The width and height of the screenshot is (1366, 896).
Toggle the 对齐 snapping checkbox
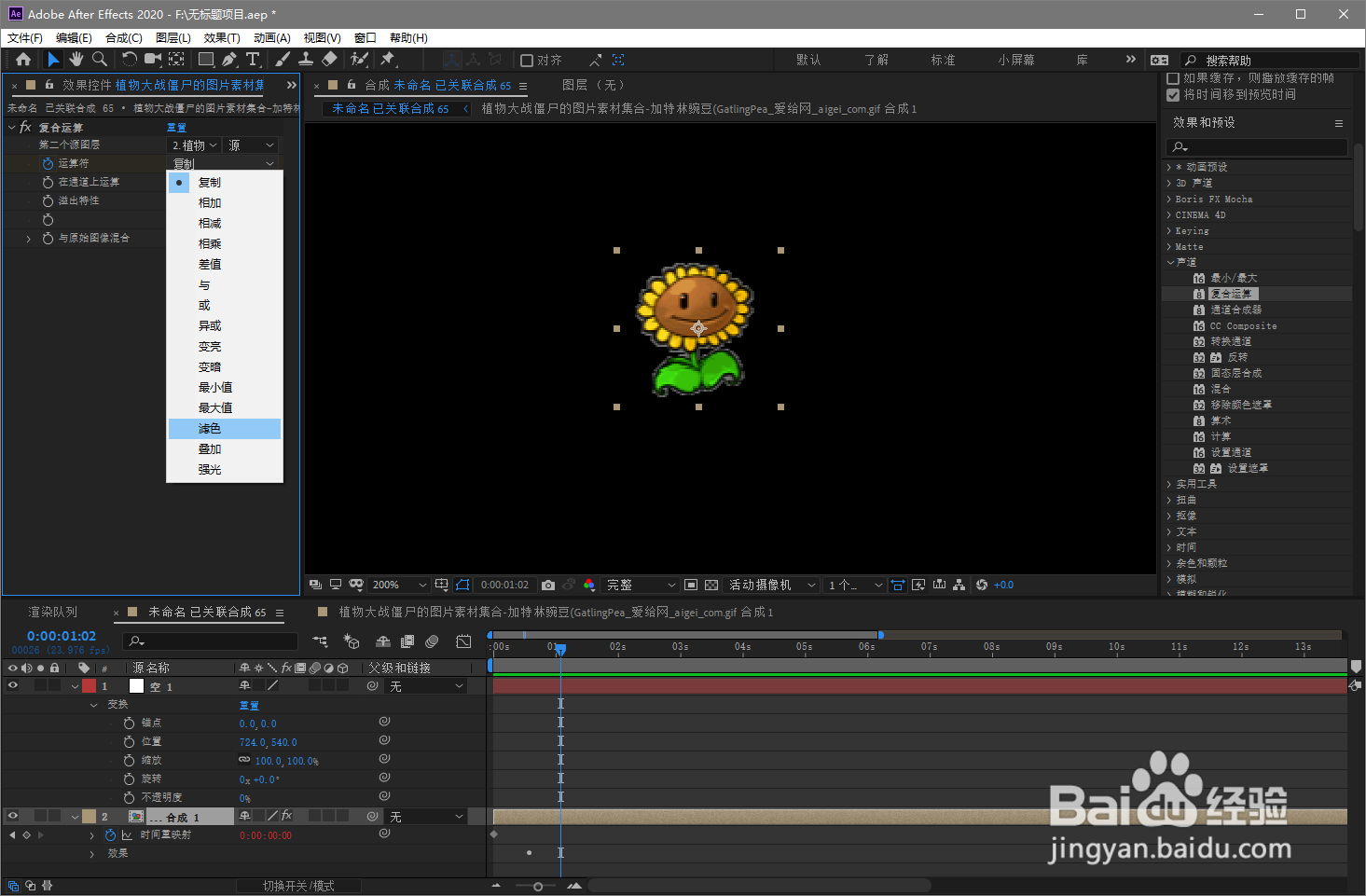click(x=527, y=61)
